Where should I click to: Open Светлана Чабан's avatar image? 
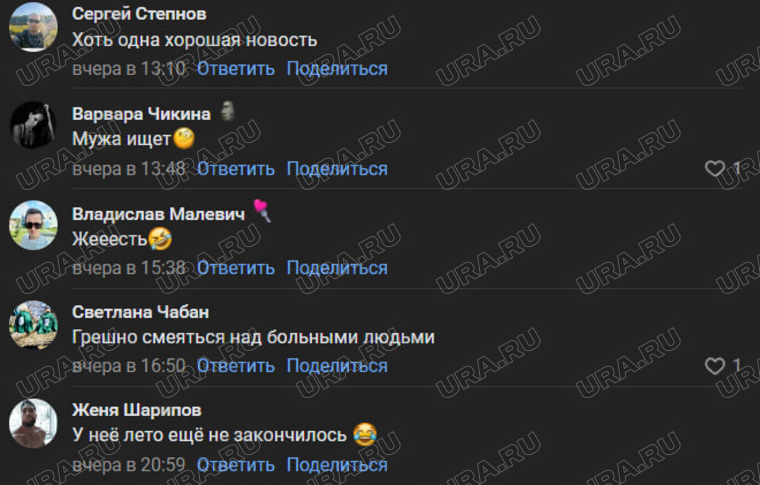(x=33, y=324)
